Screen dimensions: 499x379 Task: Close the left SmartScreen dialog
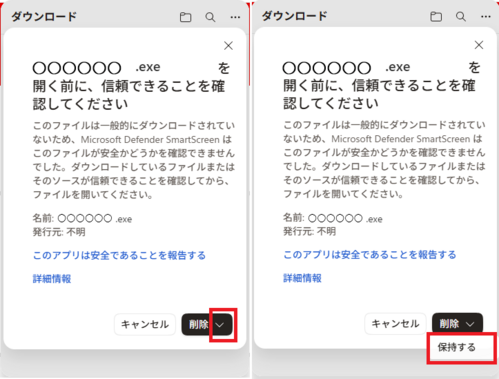click(x=228, y=46)
